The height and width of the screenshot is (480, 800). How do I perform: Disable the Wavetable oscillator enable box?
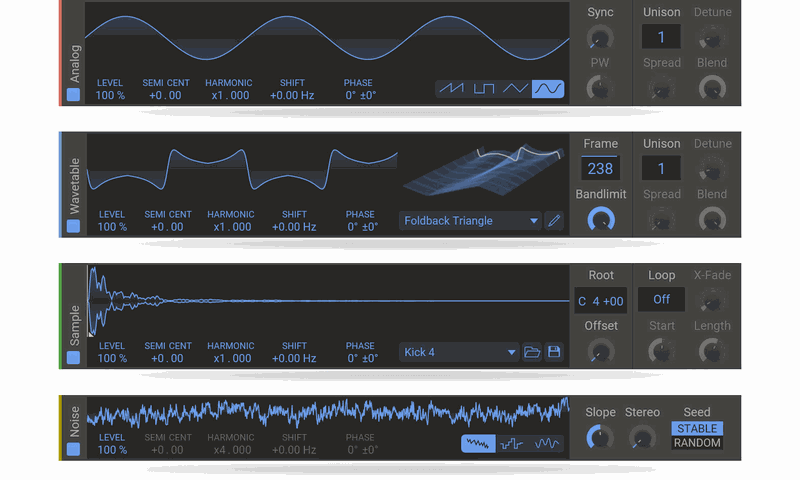click(73, 227)
